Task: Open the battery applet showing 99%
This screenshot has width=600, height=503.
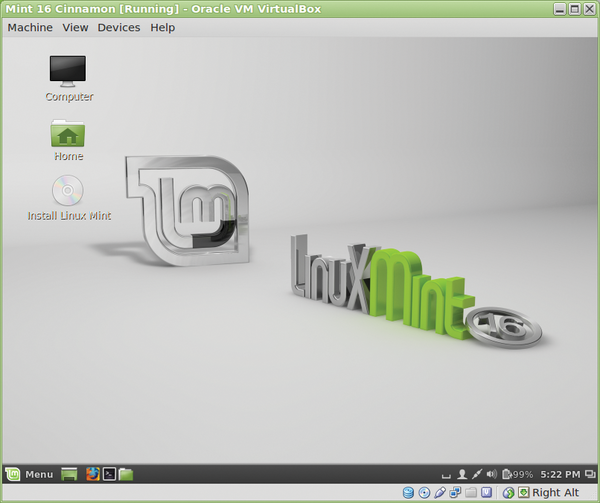Action: point(517,474)
